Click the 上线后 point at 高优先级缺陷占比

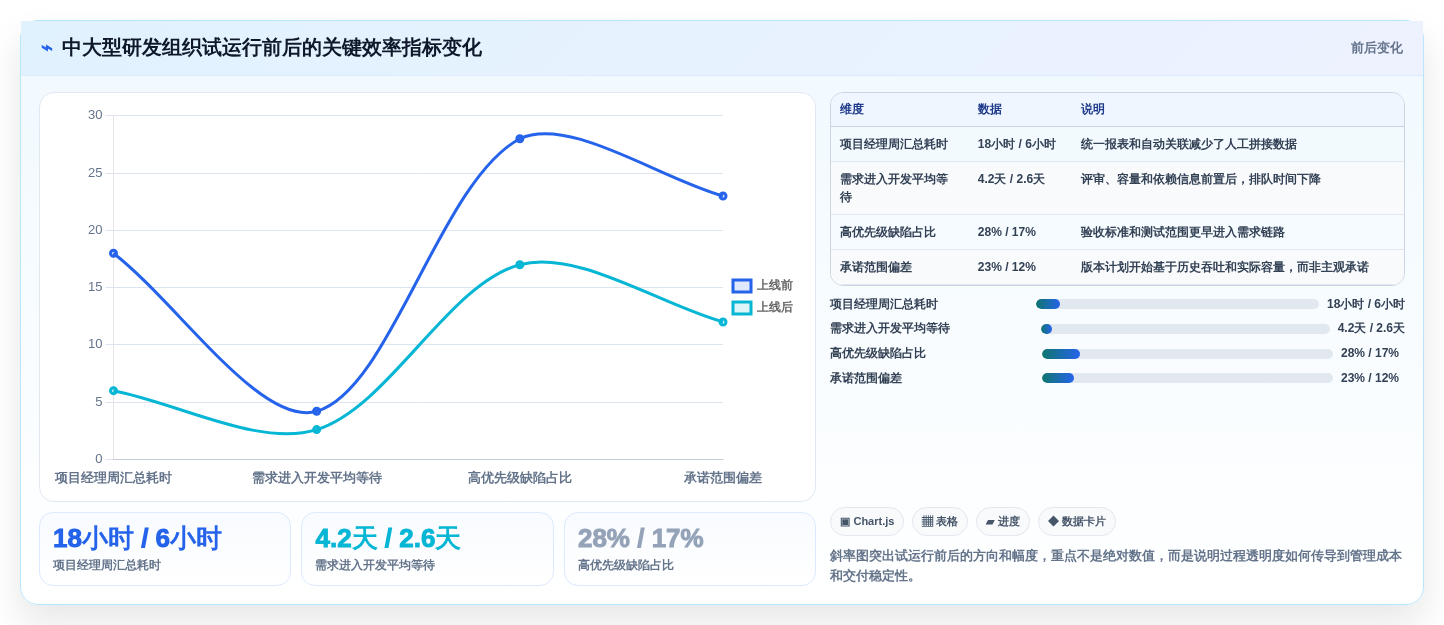click(520, 265)
